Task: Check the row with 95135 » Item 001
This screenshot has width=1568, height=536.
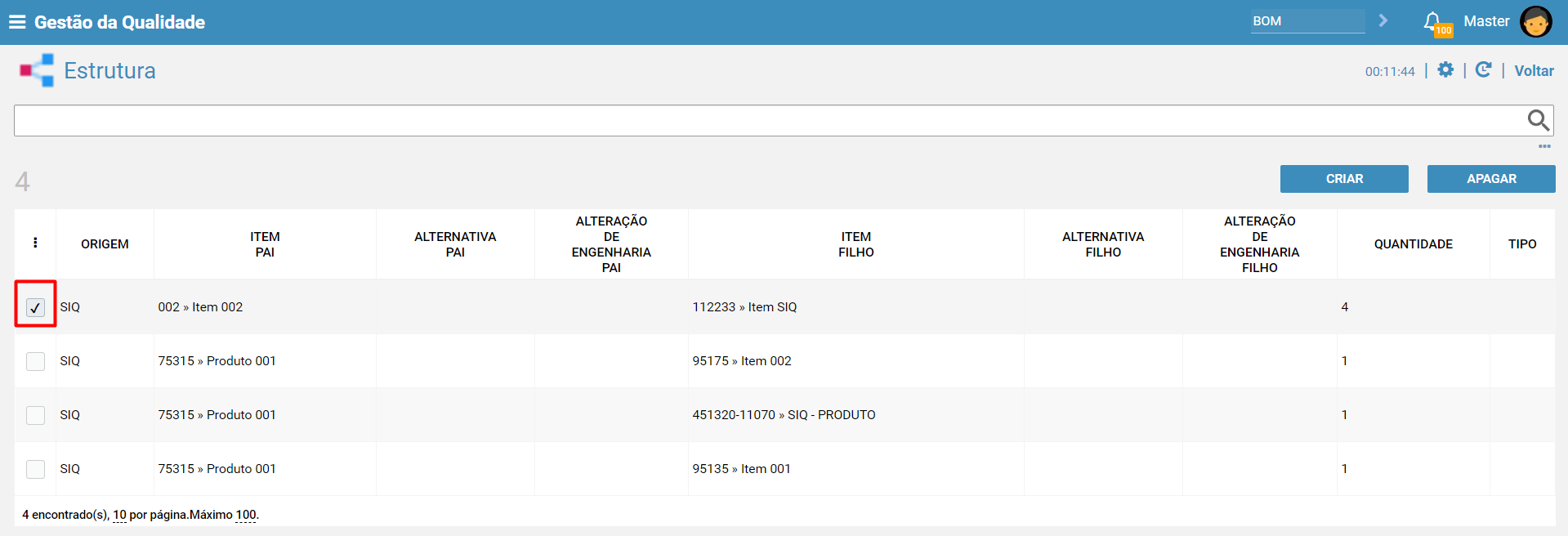Action: [35, 469]
